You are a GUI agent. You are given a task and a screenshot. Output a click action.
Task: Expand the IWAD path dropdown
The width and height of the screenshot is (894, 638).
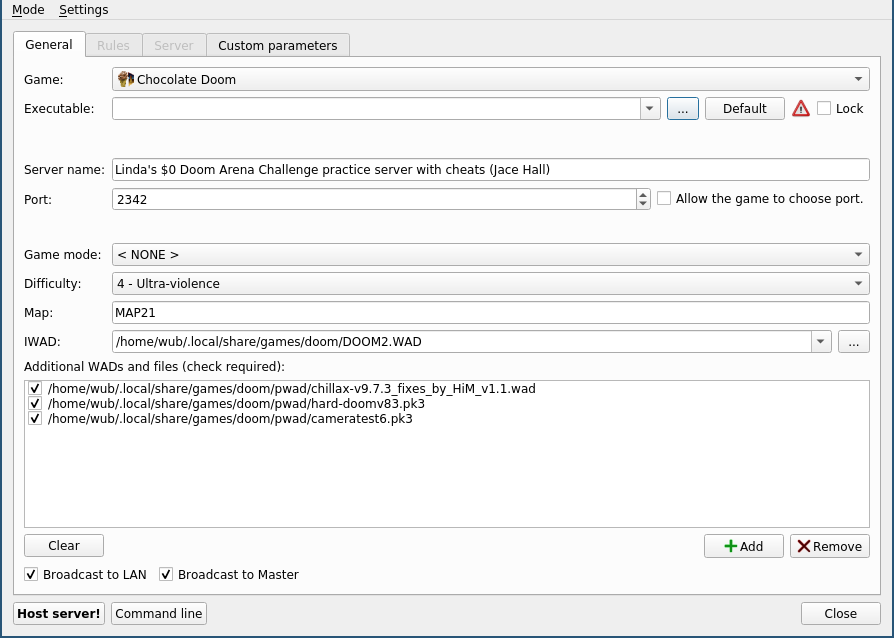[x=821, y=342]
